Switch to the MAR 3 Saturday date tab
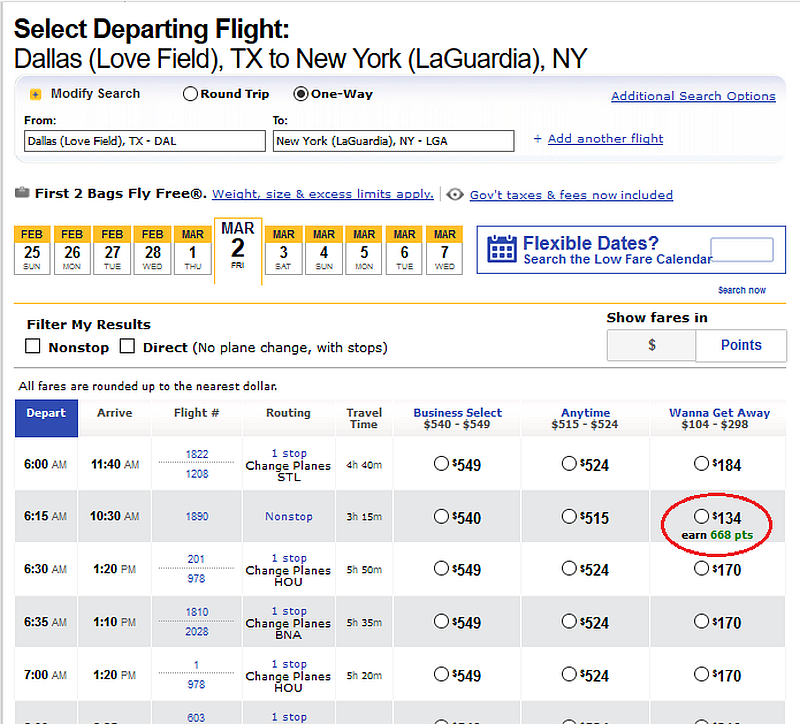The width and height of the screenshot is (800, 724). point(283,249)
